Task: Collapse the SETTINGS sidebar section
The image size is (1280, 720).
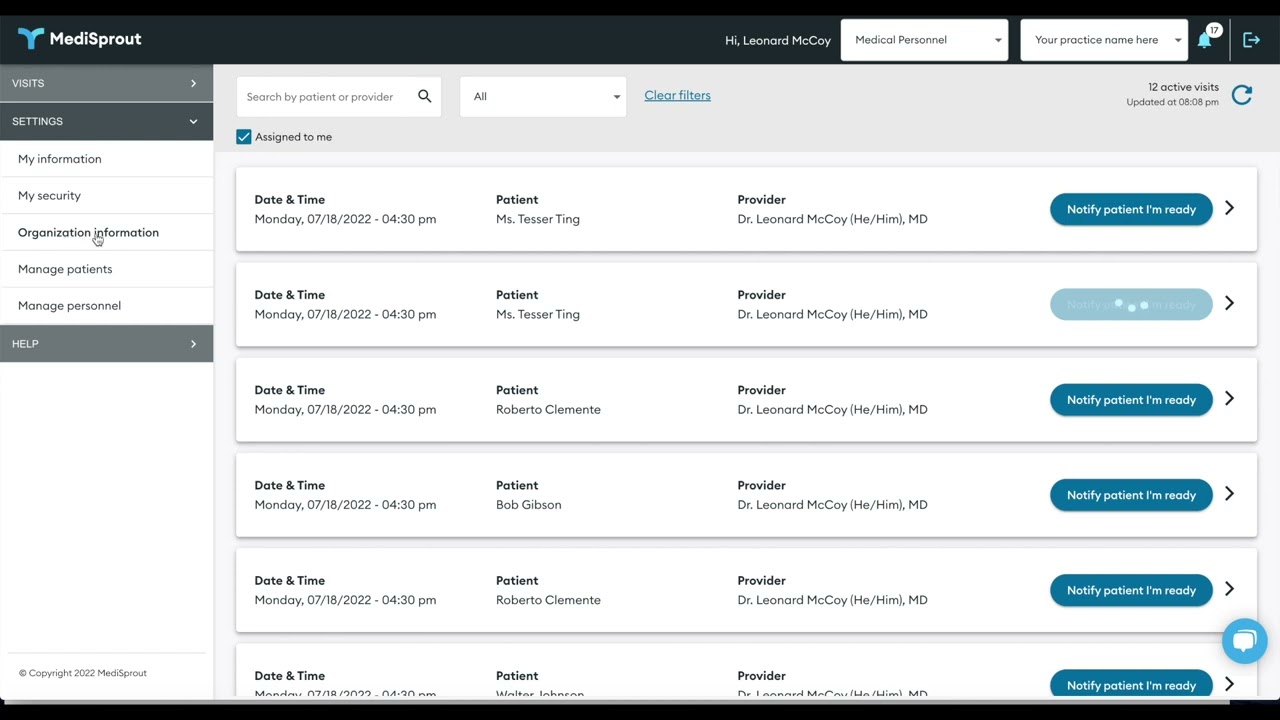Action: 106,121
